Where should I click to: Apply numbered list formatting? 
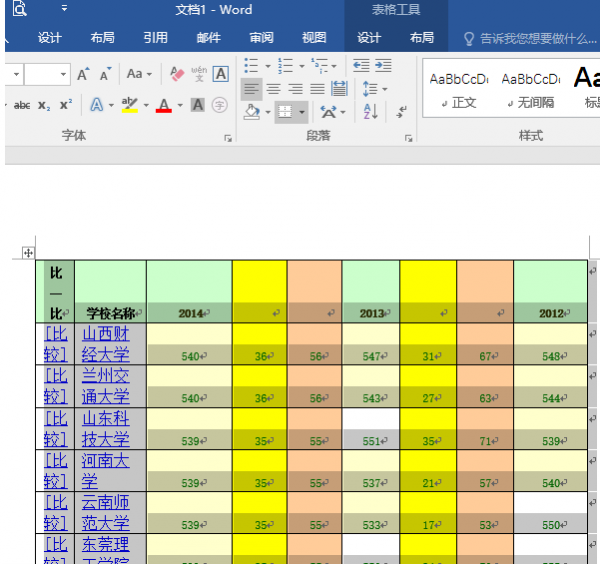[x=285, y=65]
